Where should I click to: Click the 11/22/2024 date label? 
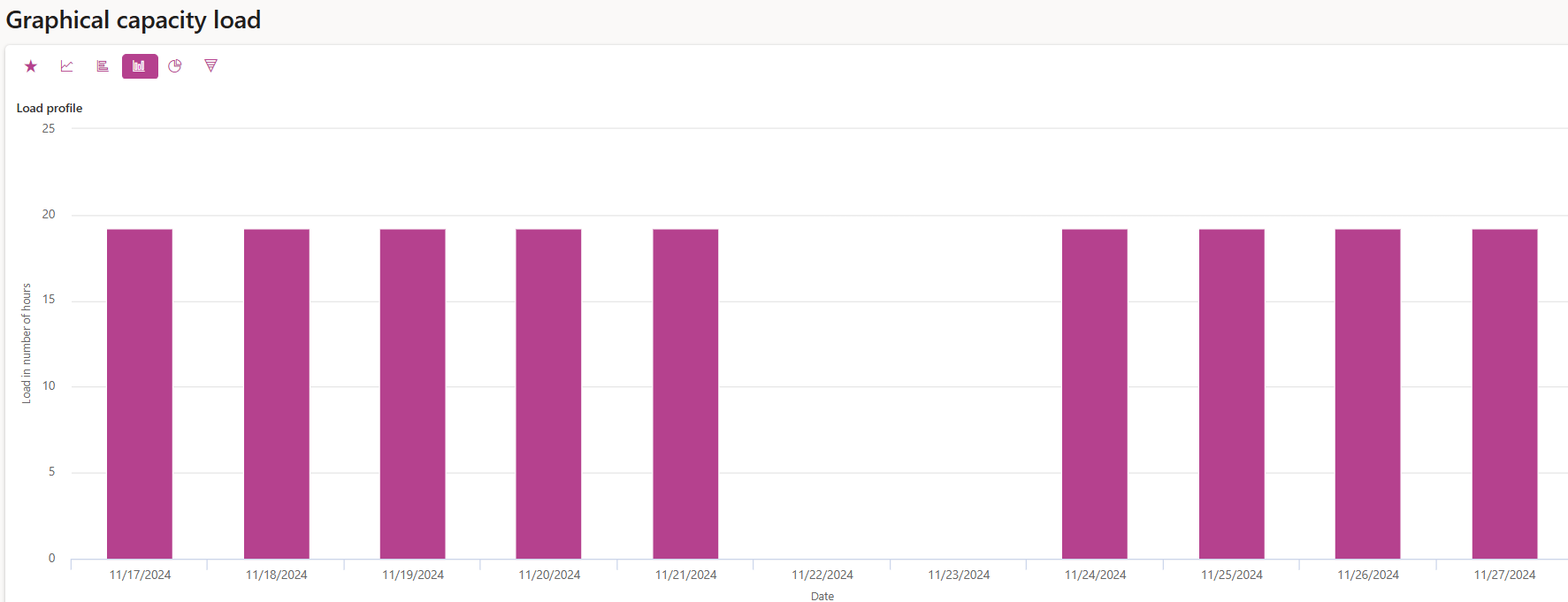822,575
